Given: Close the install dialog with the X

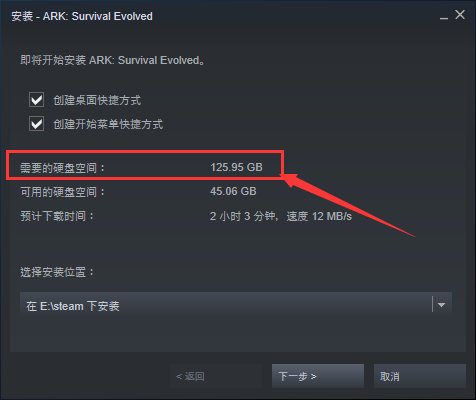Looking at the screenshot, I should 460,15.
